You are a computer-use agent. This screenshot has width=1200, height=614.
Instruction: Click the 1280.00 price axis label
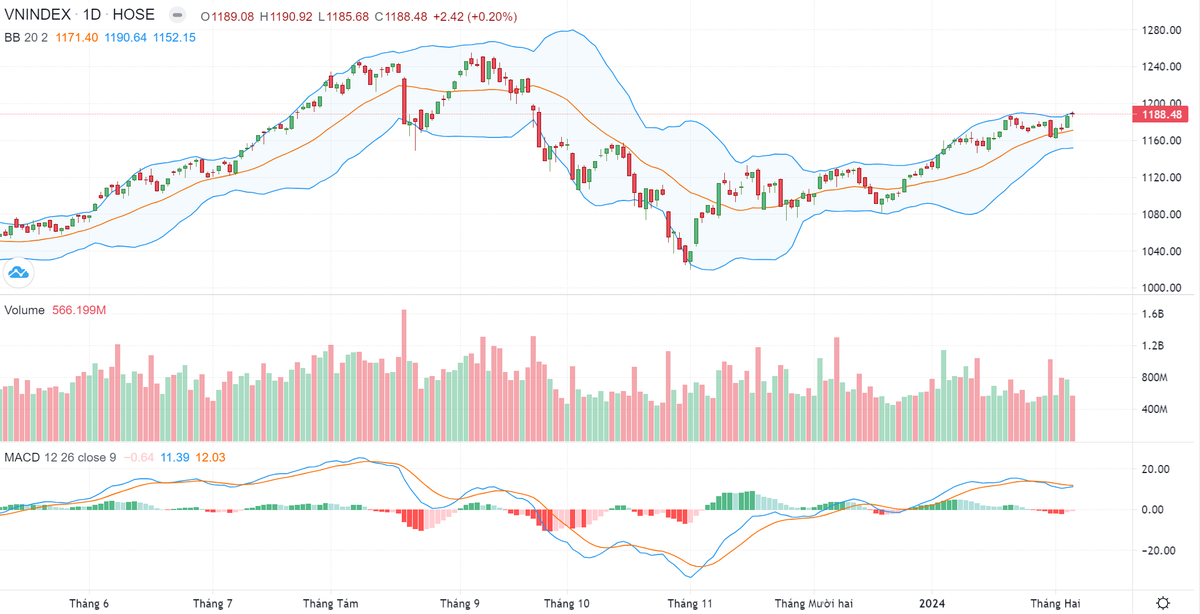click(1162, 30)
